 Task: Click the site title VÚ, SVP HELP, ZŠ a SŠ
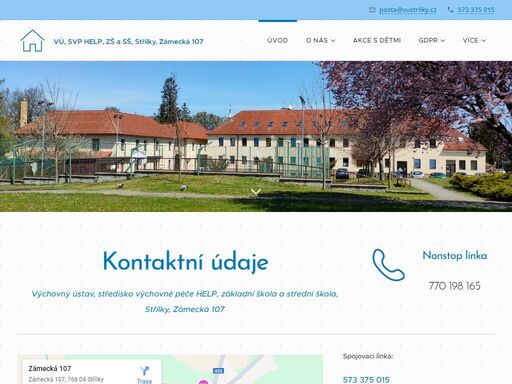click(x=128, y=42)
